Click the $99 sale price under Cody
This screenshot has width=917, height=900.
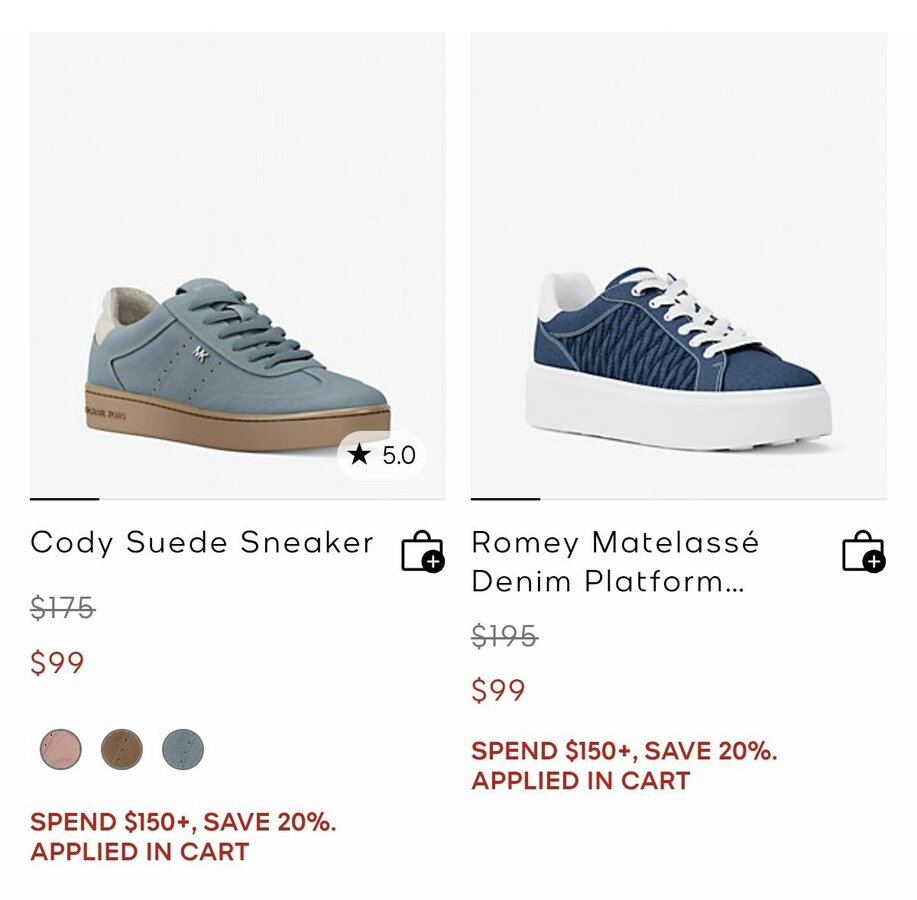tap(57, 663)
